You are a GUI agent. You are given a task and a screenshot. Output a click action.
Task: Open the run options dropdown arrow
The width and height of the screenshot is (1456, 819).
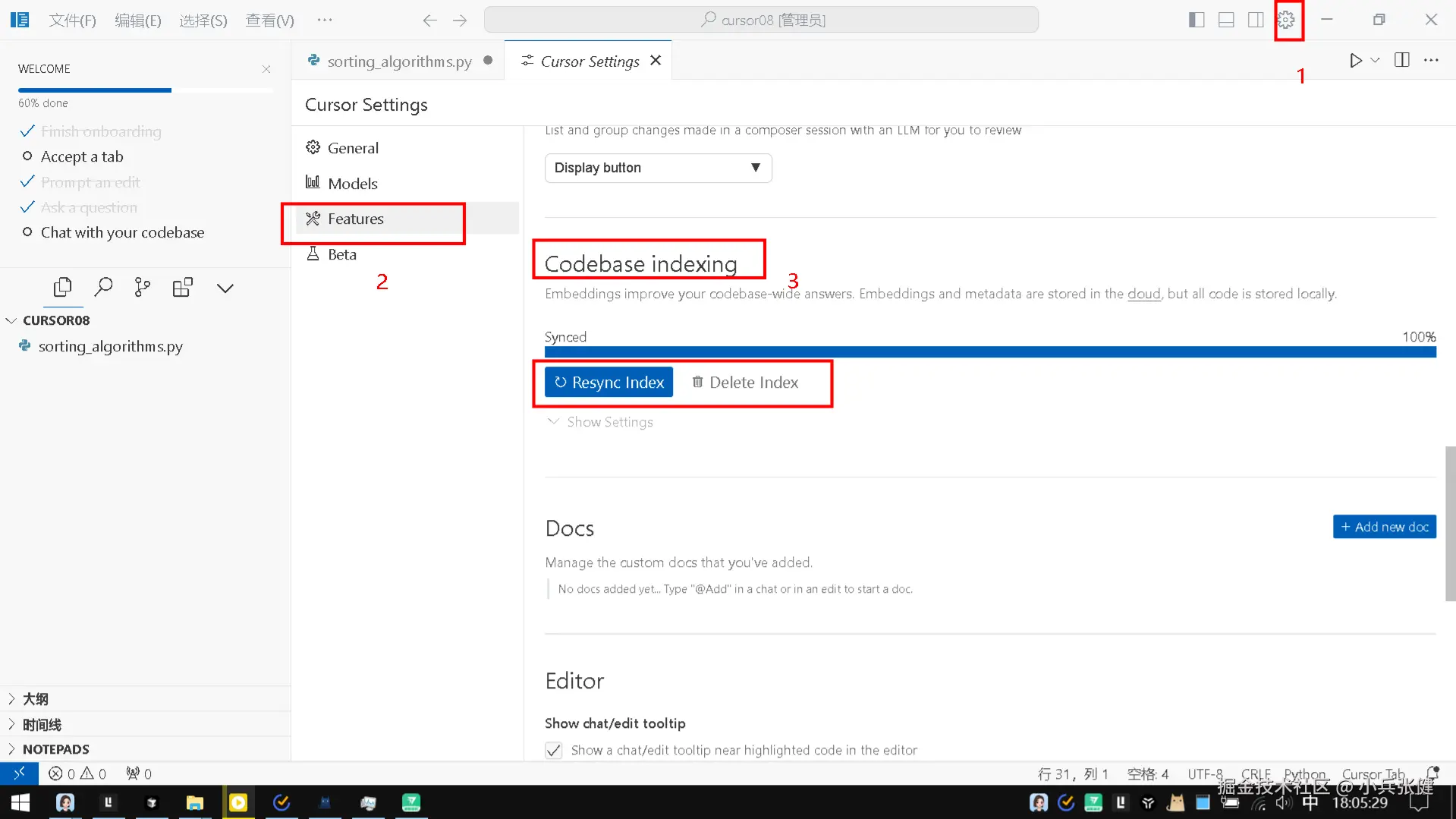point(1375,60)
